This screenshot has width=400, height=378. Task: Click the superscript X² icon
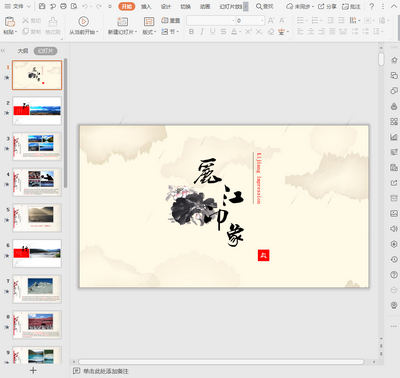pyautogui.click(x=248, y=32)
